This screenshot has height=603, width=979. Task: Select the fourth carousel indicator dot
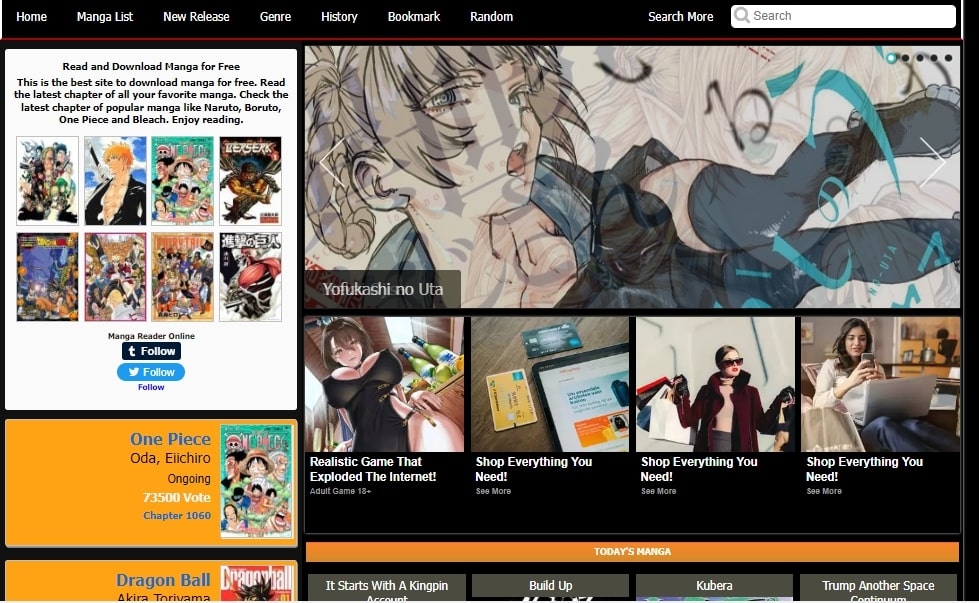coord(934,57)
